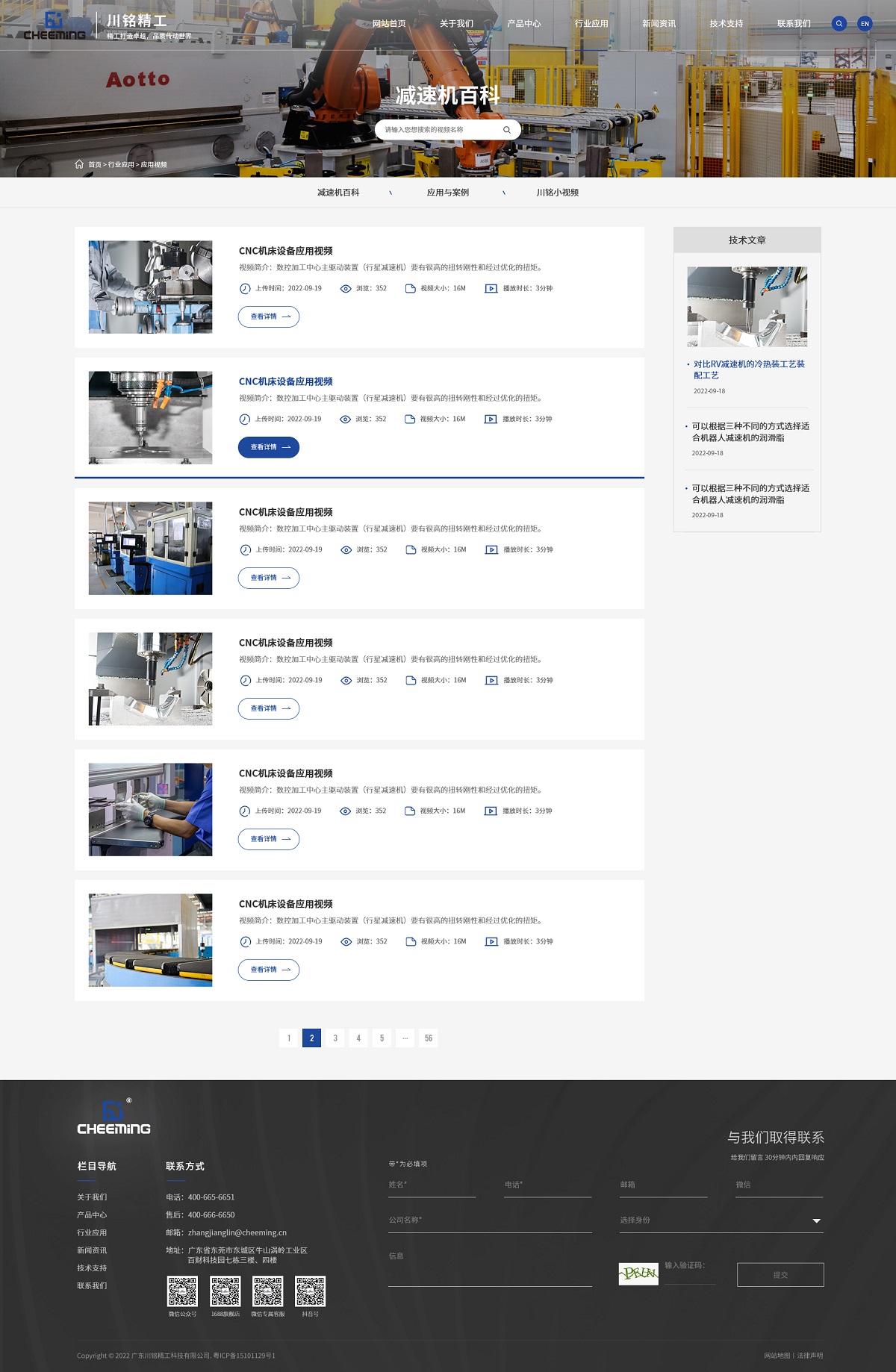Switch to the 川铭小视频 tab

(x=558, y=193)
